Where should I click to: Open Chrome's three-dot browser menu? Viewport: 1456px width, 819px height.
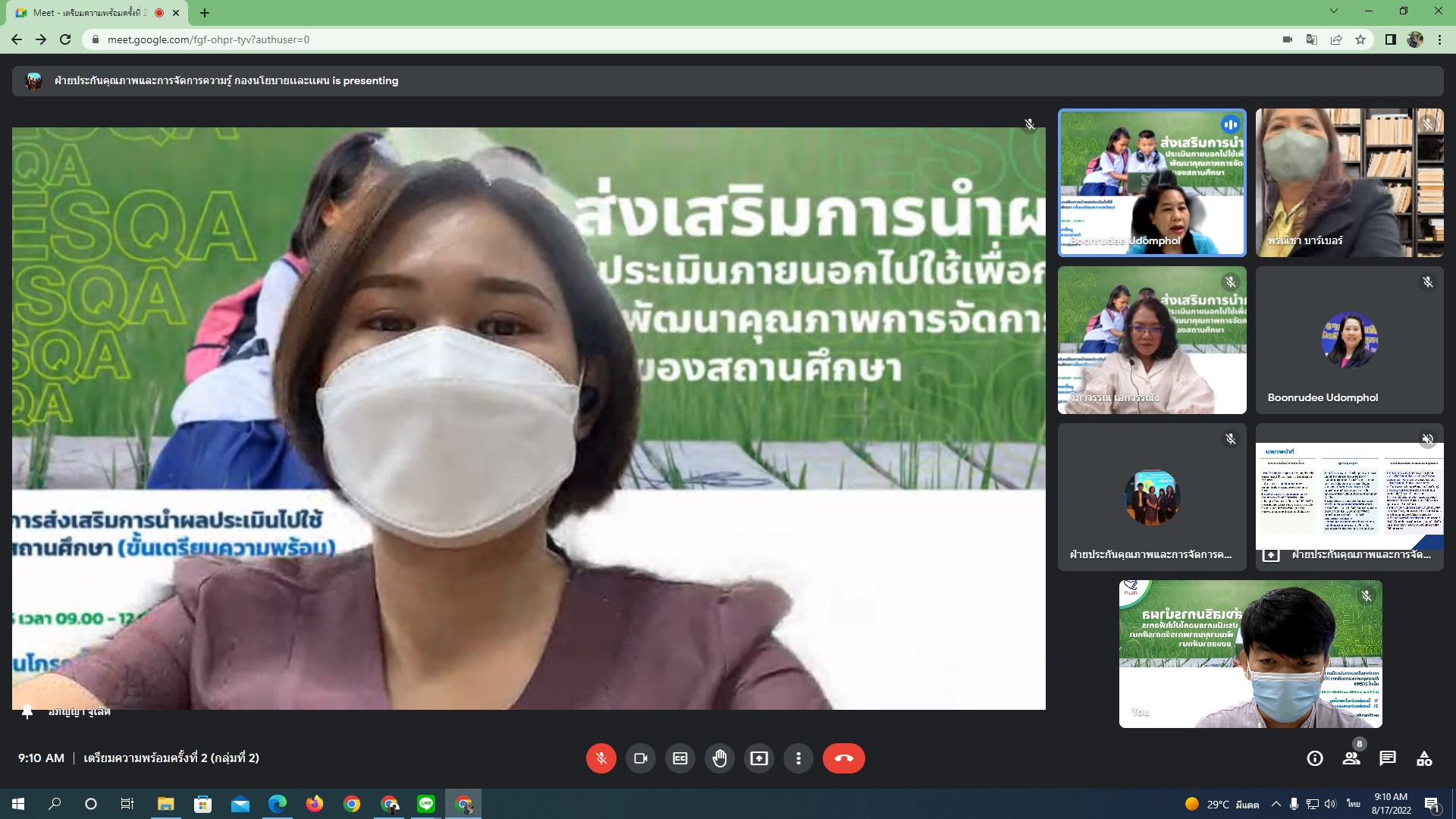click(x=1439, y=39)
